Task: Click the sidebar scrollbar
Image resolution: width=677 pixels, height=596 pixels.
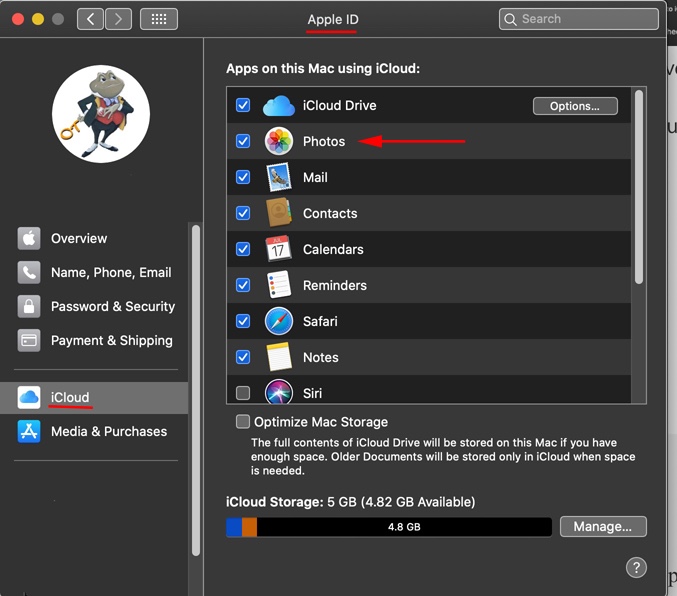Action: click(196, 390)
